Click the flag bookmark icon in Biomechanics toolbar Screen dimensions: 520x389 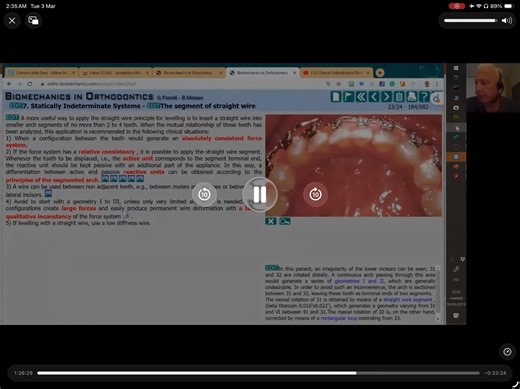[x=349, y=97]
